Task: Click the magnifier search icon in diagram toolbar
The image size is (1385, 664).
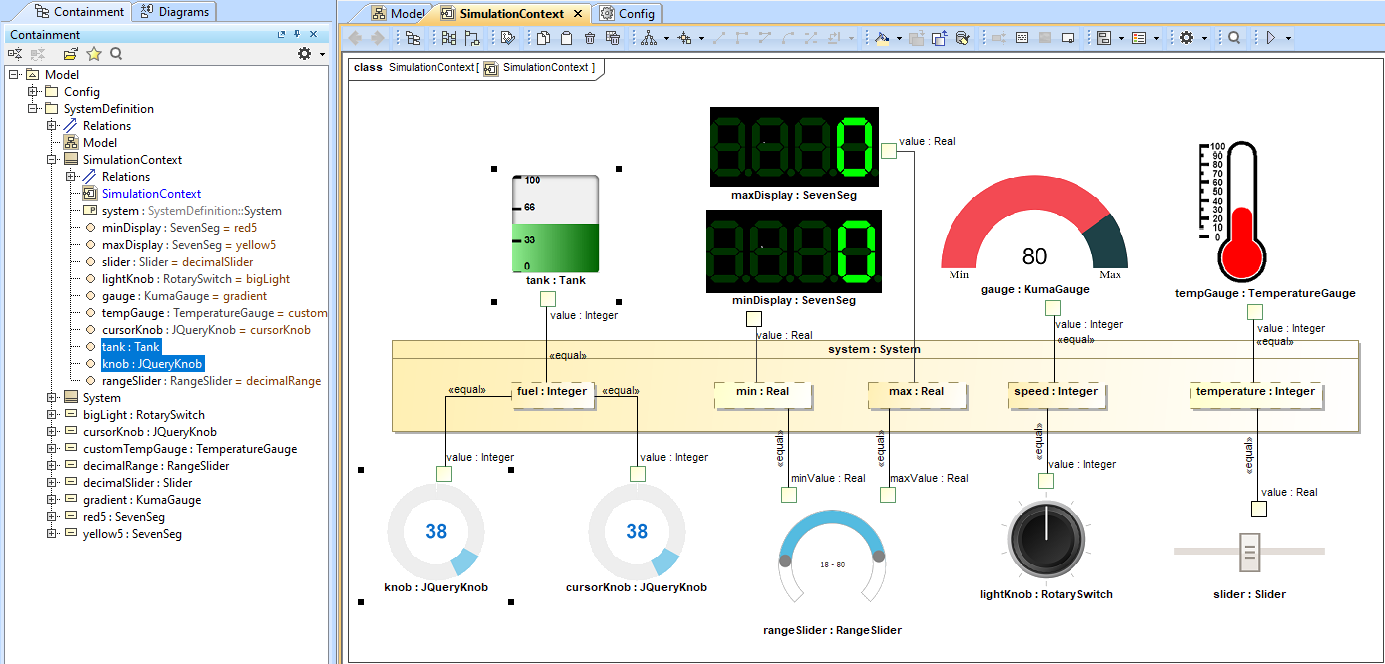Action: [x=1234, y=38]
